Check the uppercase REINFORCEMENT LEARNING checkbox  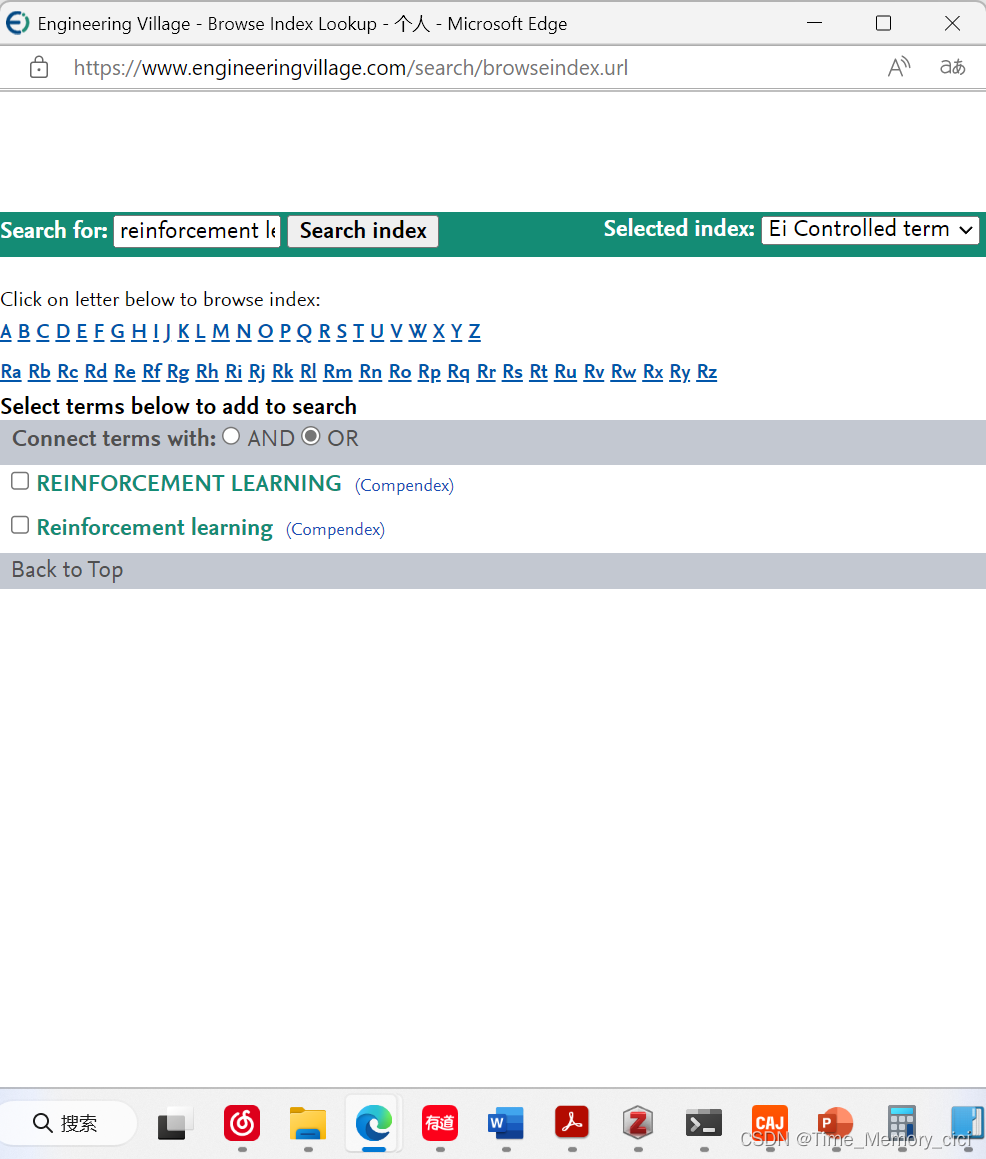[20, 481]
